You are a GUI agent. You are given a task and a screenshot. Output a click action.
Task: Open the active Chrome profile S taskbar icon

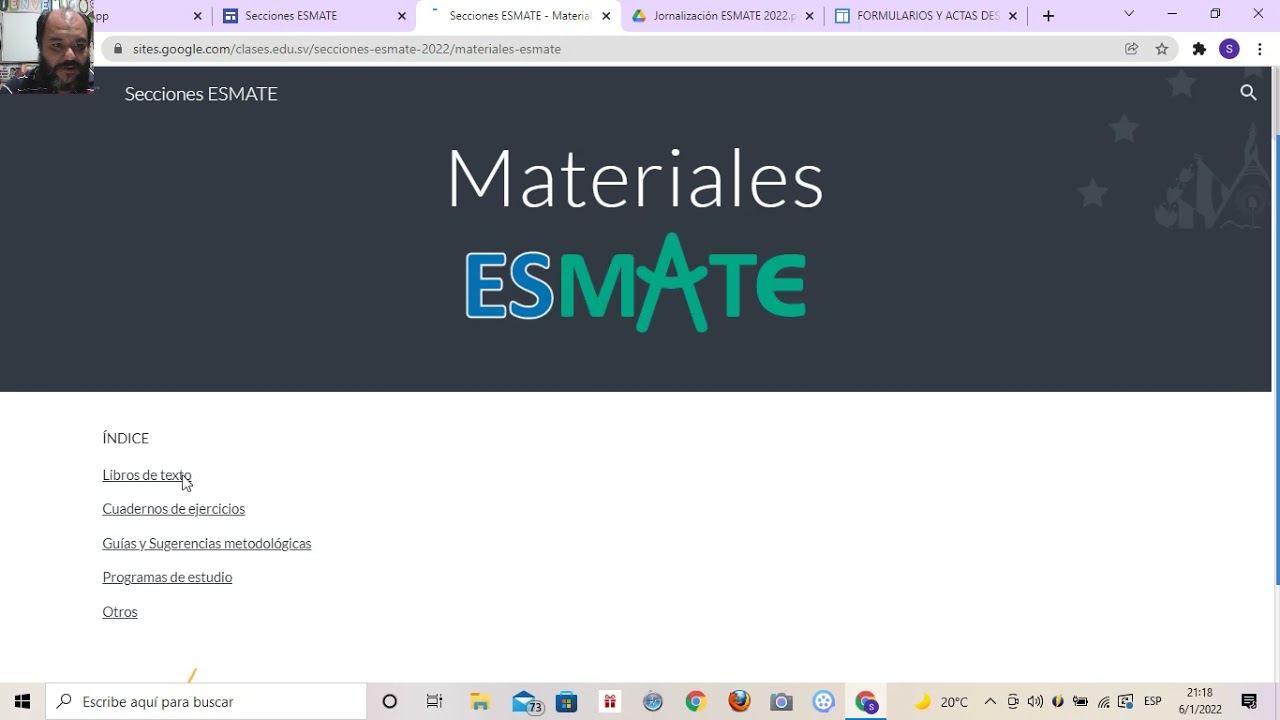click(x=867, y=701)
